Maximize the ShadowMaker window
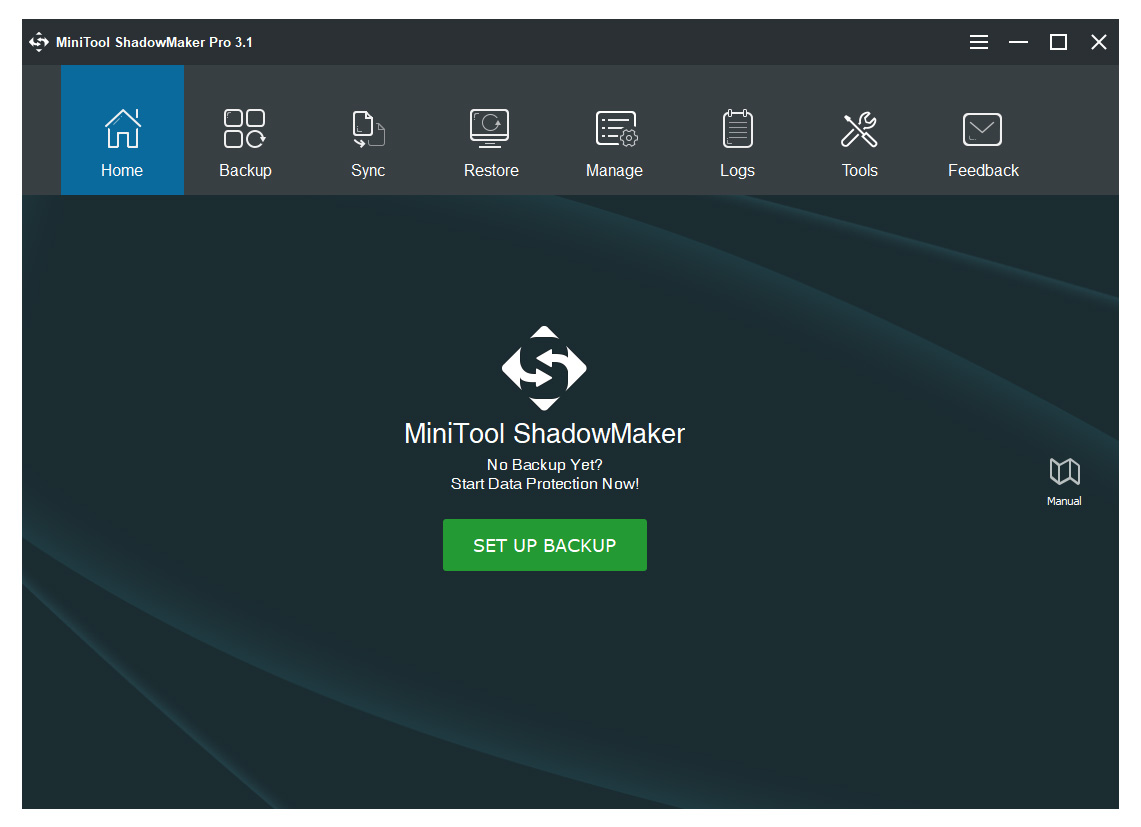 pyautogui.click(x=1058, y=42)
